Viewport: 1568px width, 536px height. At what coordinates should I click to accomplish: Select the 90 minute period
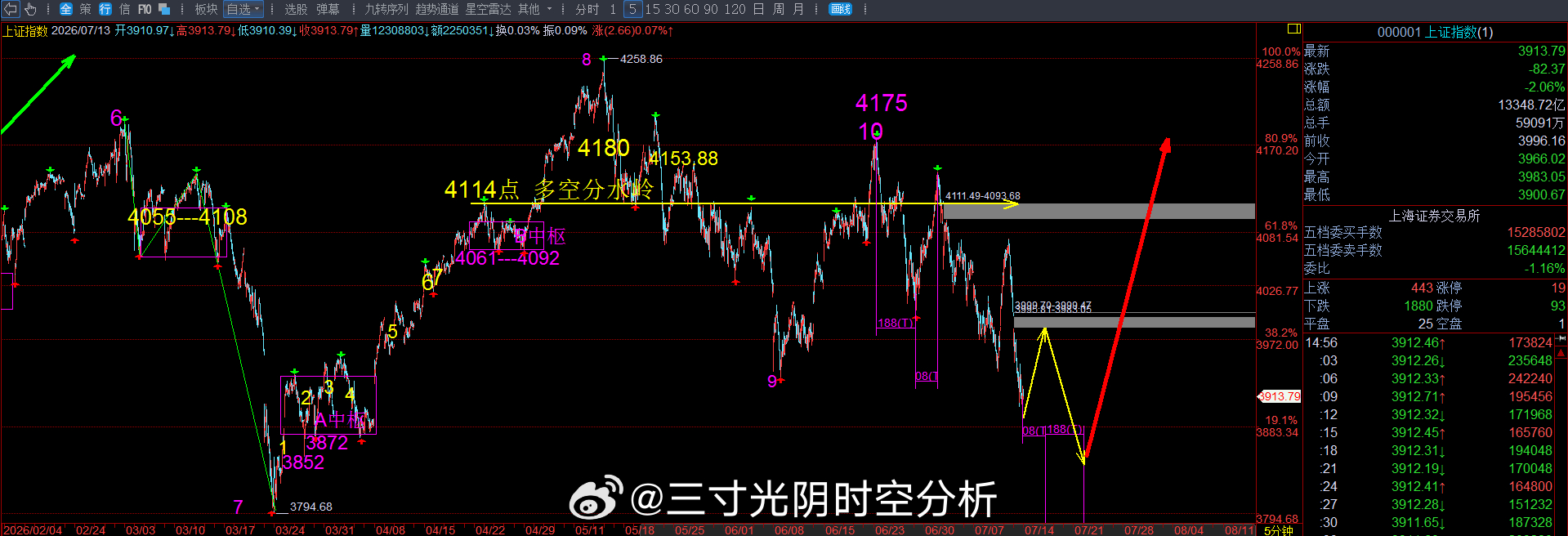711,9
